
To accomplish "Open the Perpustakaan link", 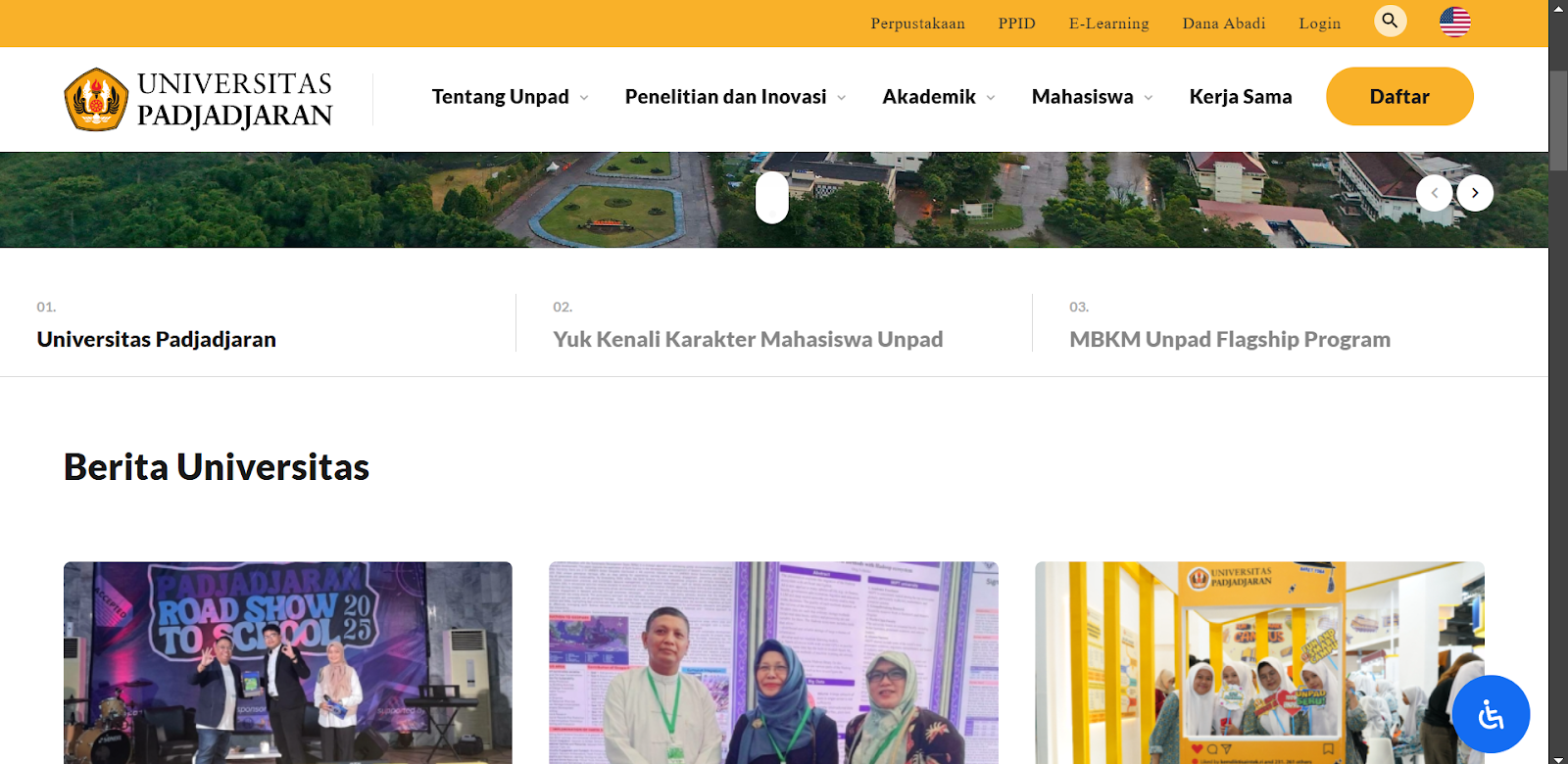I will (917, 24).
